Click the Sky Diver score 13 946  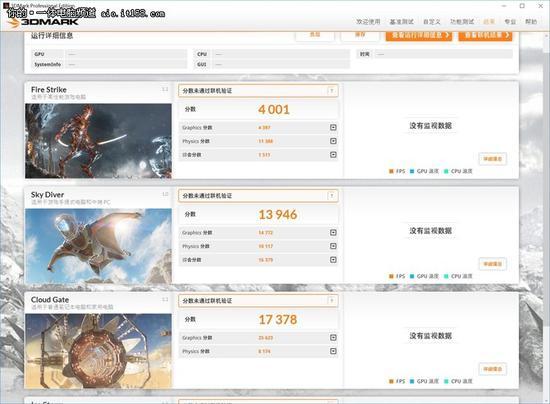(x=278, y=215)
